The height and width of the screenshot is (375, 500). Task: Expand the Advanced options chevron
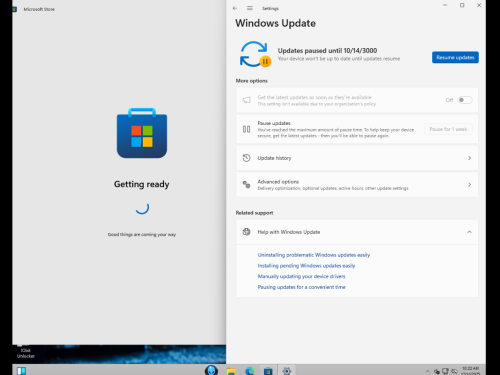tap(469, 184)
